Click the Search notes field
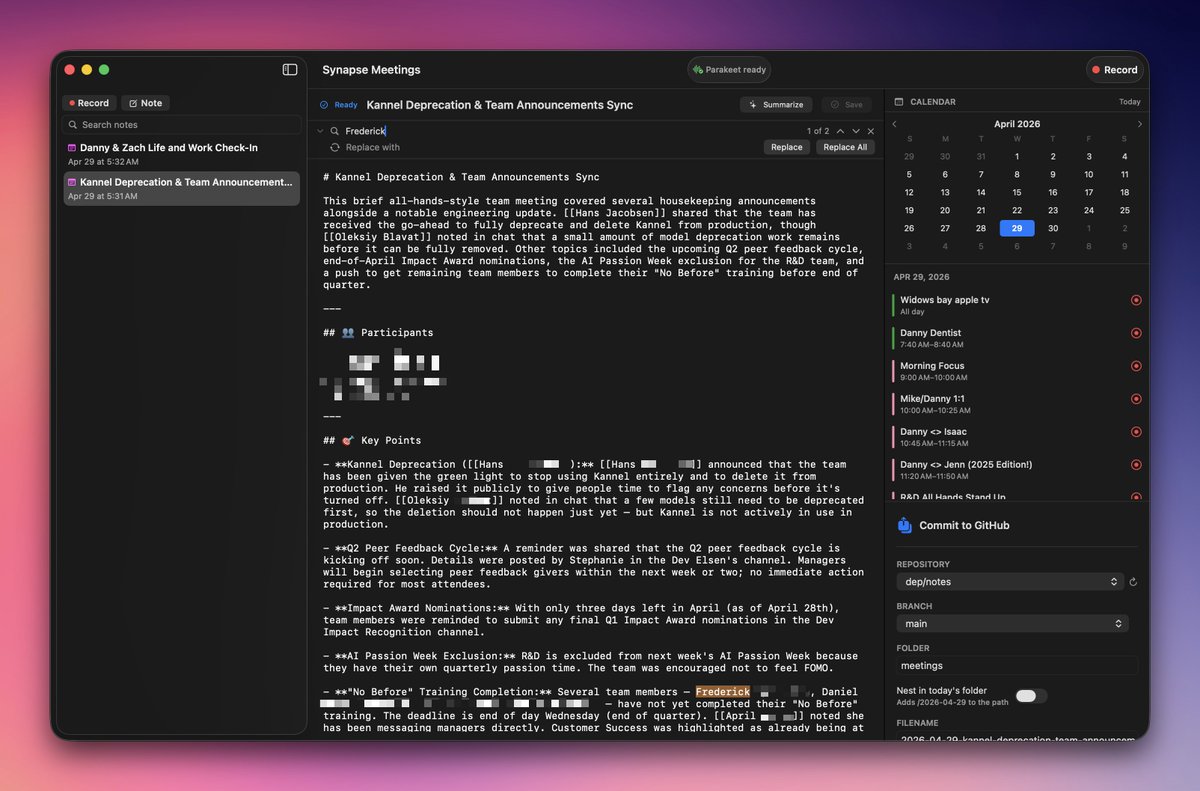The width and height of the screenshot is (1200, 791). coord(181,125)
